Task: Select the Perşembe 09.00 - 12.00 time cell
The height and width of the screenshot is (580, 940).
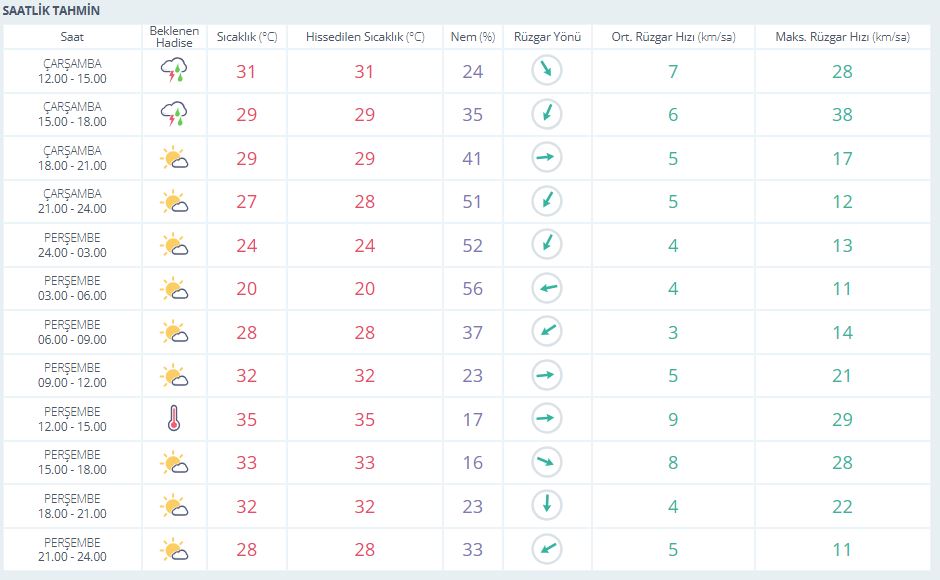Action: tap(72, 375)
